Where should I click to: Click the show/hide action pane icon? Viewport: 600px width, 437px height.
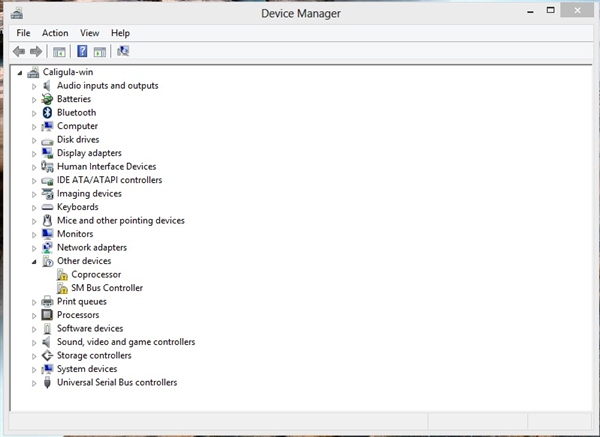pos(99,52)
